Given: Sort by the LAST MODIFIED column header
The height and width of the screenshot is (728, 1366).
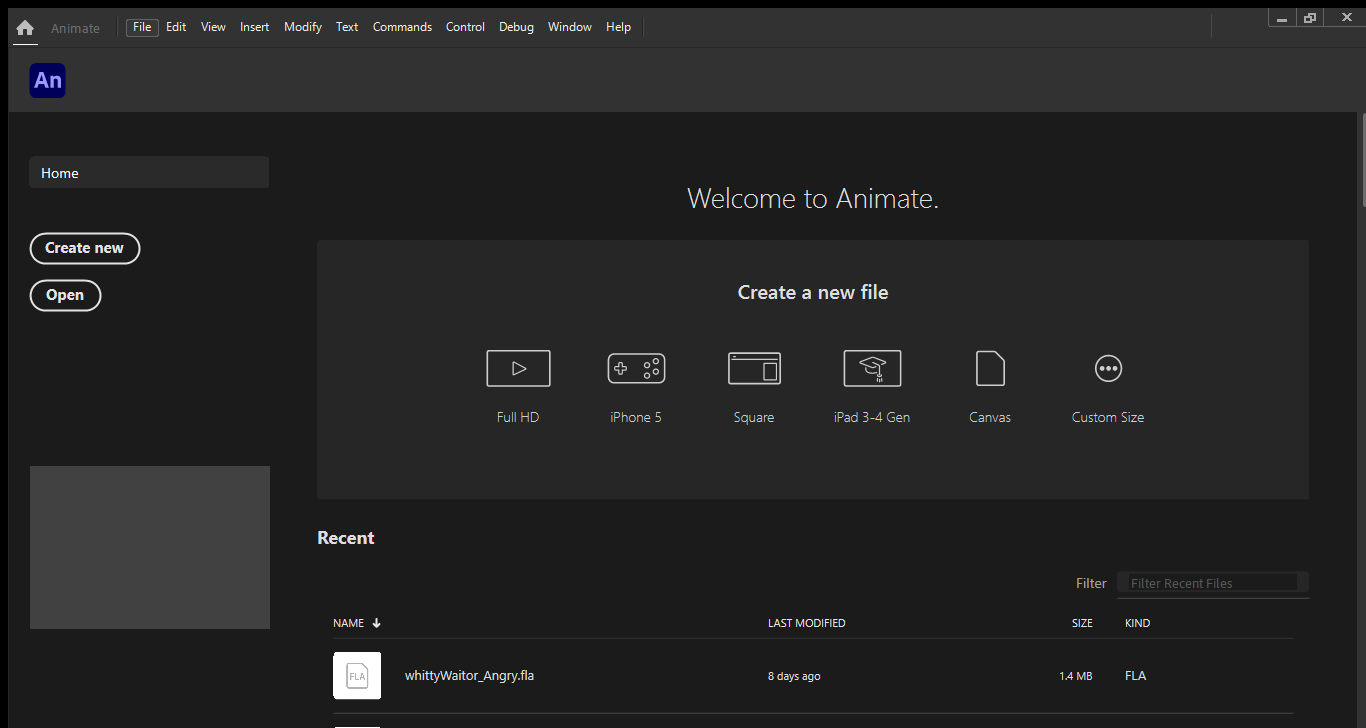Looking at the screenshot, I should tap(806, 623).
